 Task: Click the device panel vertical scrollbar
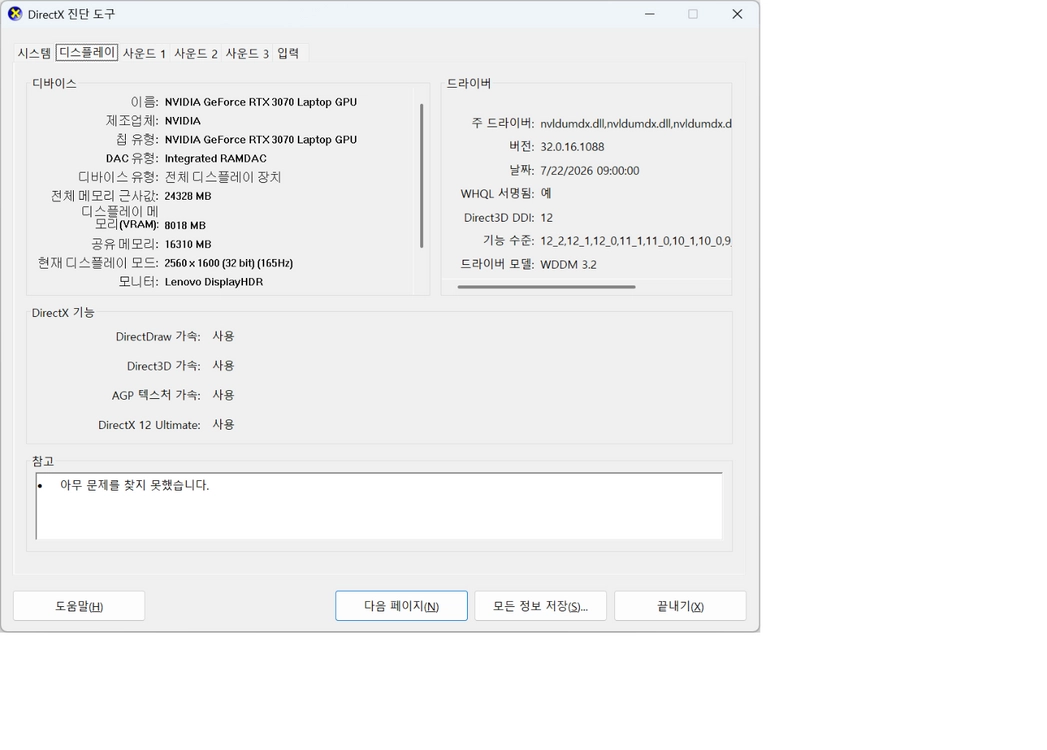[x=421, y=176]
